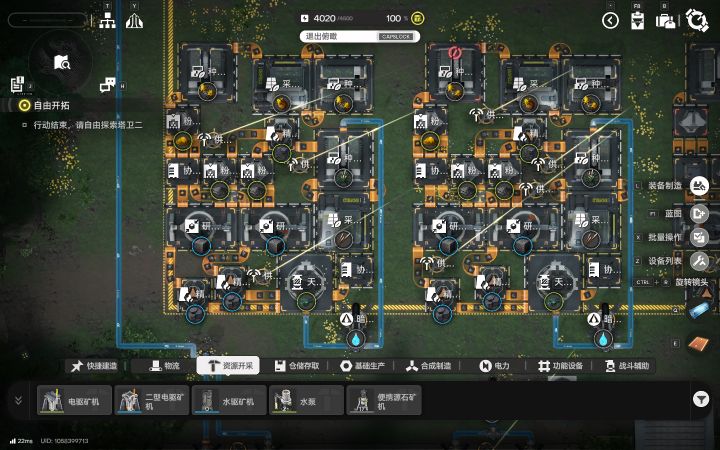Viewport: 720px width, 450px height.
Task: Open the map search icon
Action: 62,62
